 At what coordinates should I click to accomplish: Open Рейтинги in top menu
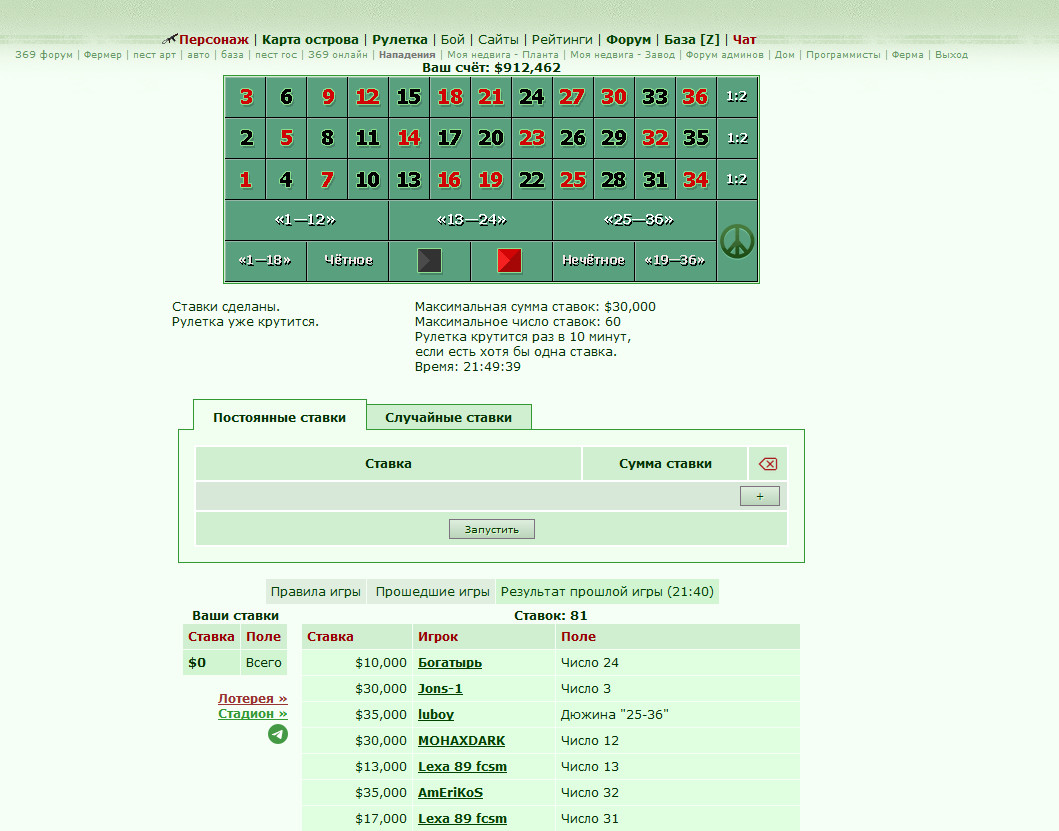(562, 39)
